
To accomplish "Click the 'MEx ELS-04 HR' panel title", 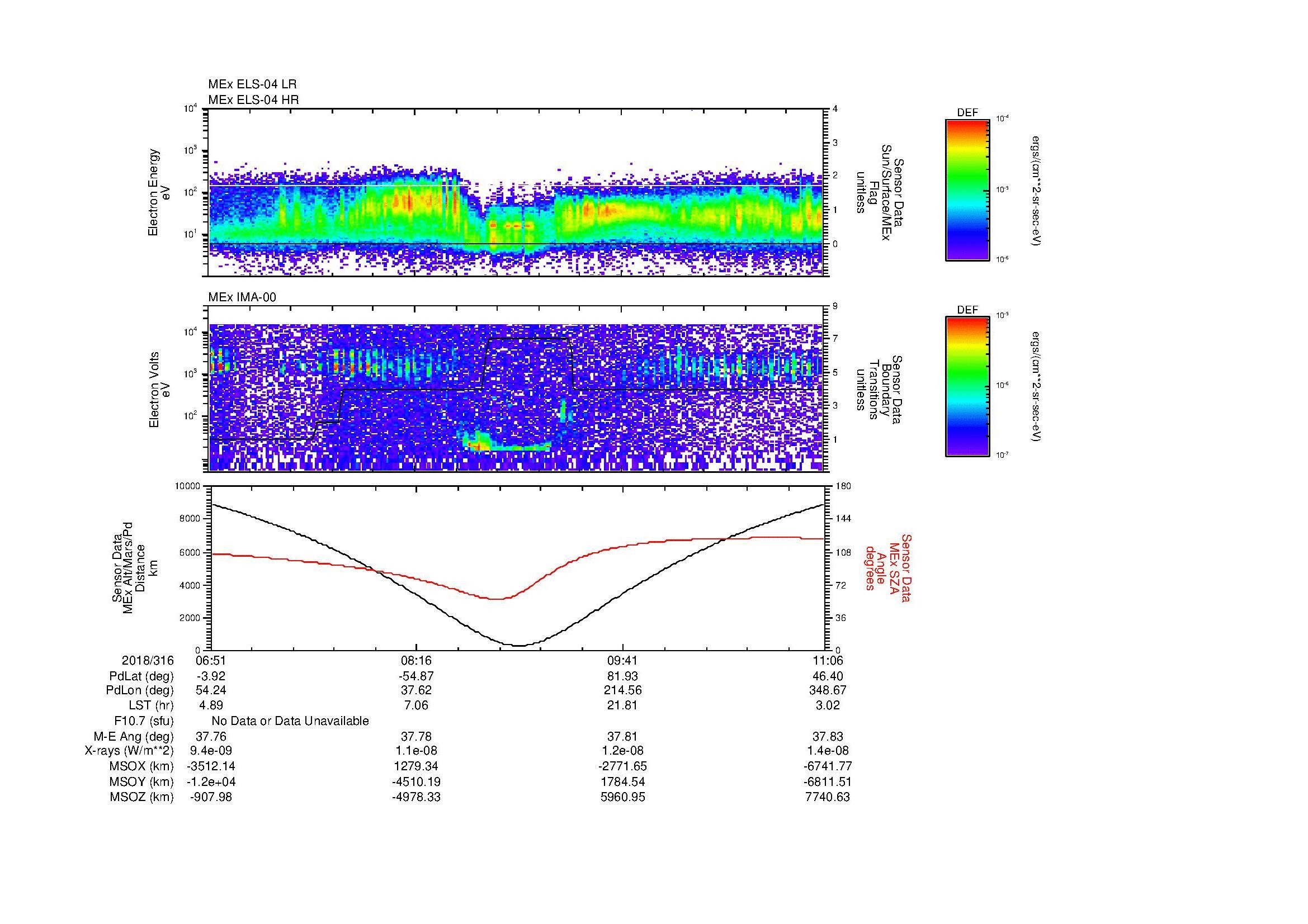I will click(253, 100).
